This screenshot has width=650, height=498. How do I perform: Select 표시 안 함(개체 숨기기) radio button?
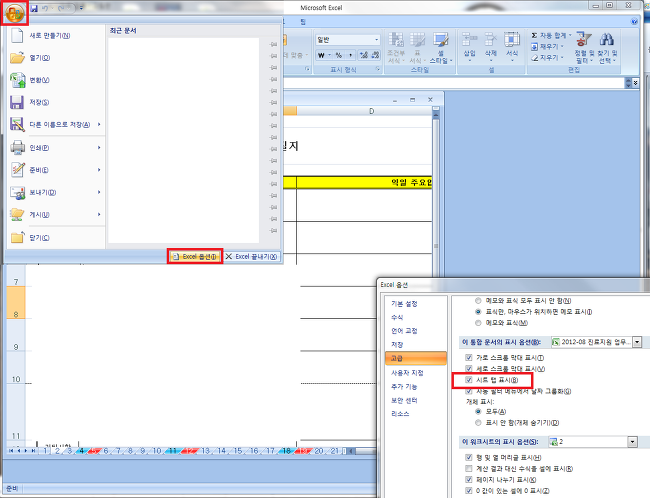tap(478, 423)
